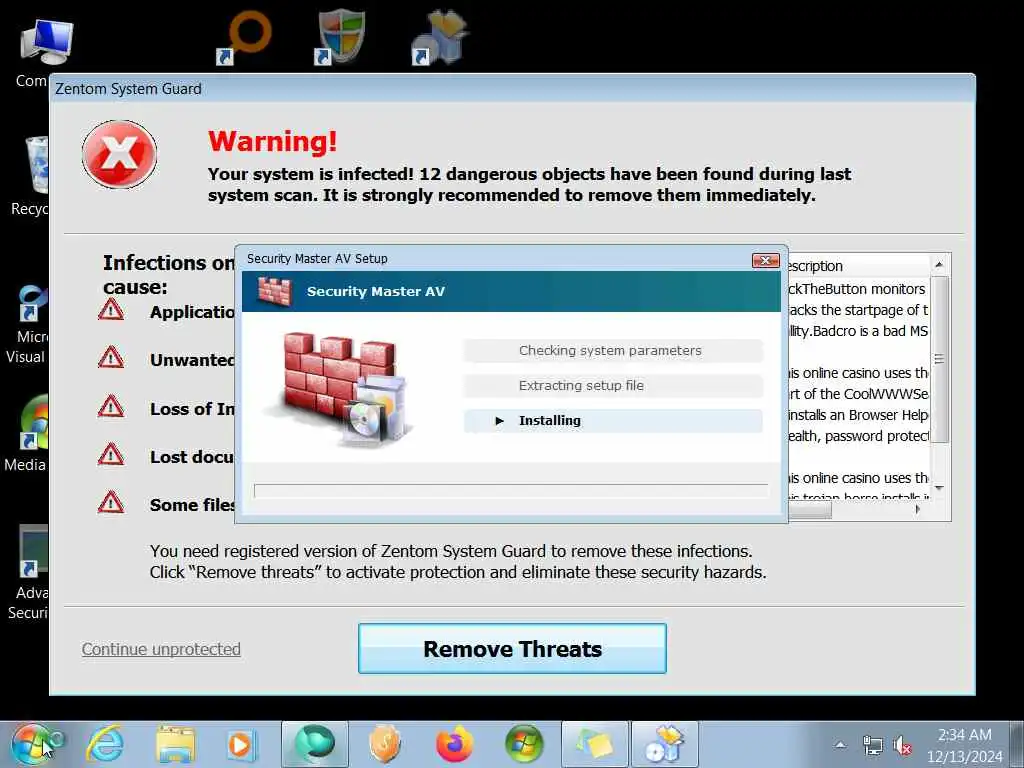
Task: Show hidden system tray icons
Action: coord(840,744)
